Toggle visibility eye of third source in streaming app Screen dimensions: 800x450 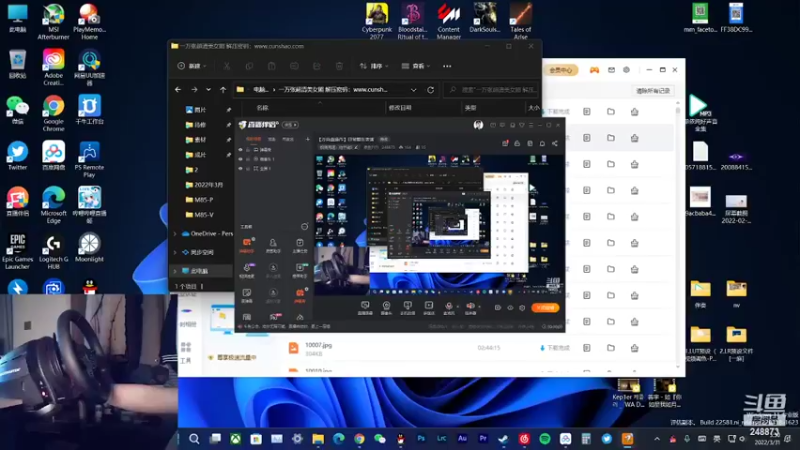coord(240,168)
